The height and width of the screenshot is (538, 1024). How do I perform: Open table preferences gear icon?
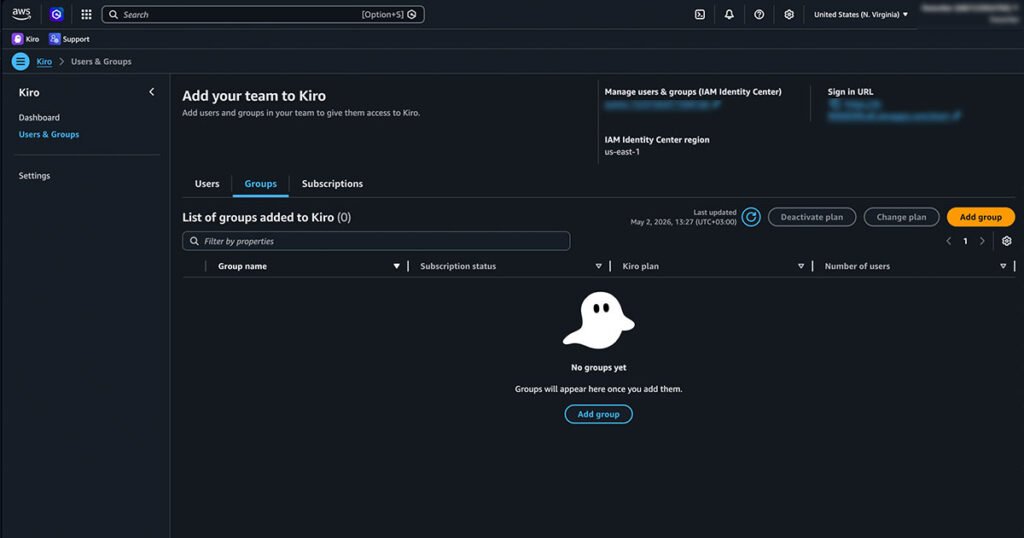(1006, 241)
